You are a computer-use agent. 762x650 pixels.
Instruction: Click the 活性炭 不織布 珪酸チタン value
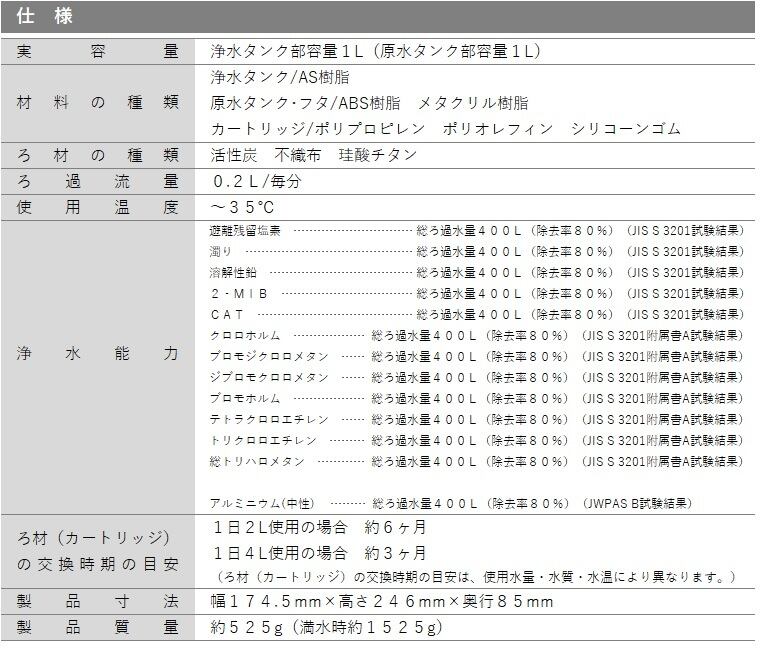pyautogui.click(x=313, y=155)
